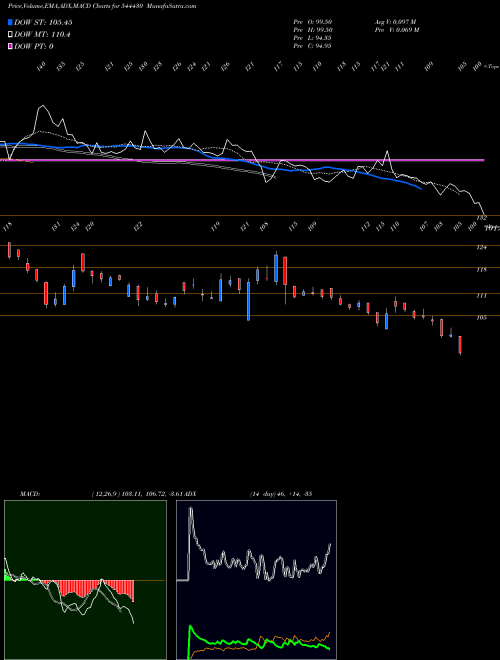Image resolution: width=500 pixels, height=660 pixels.
Task: Open the MACD indicator chart panel
Action: [85, 580]
